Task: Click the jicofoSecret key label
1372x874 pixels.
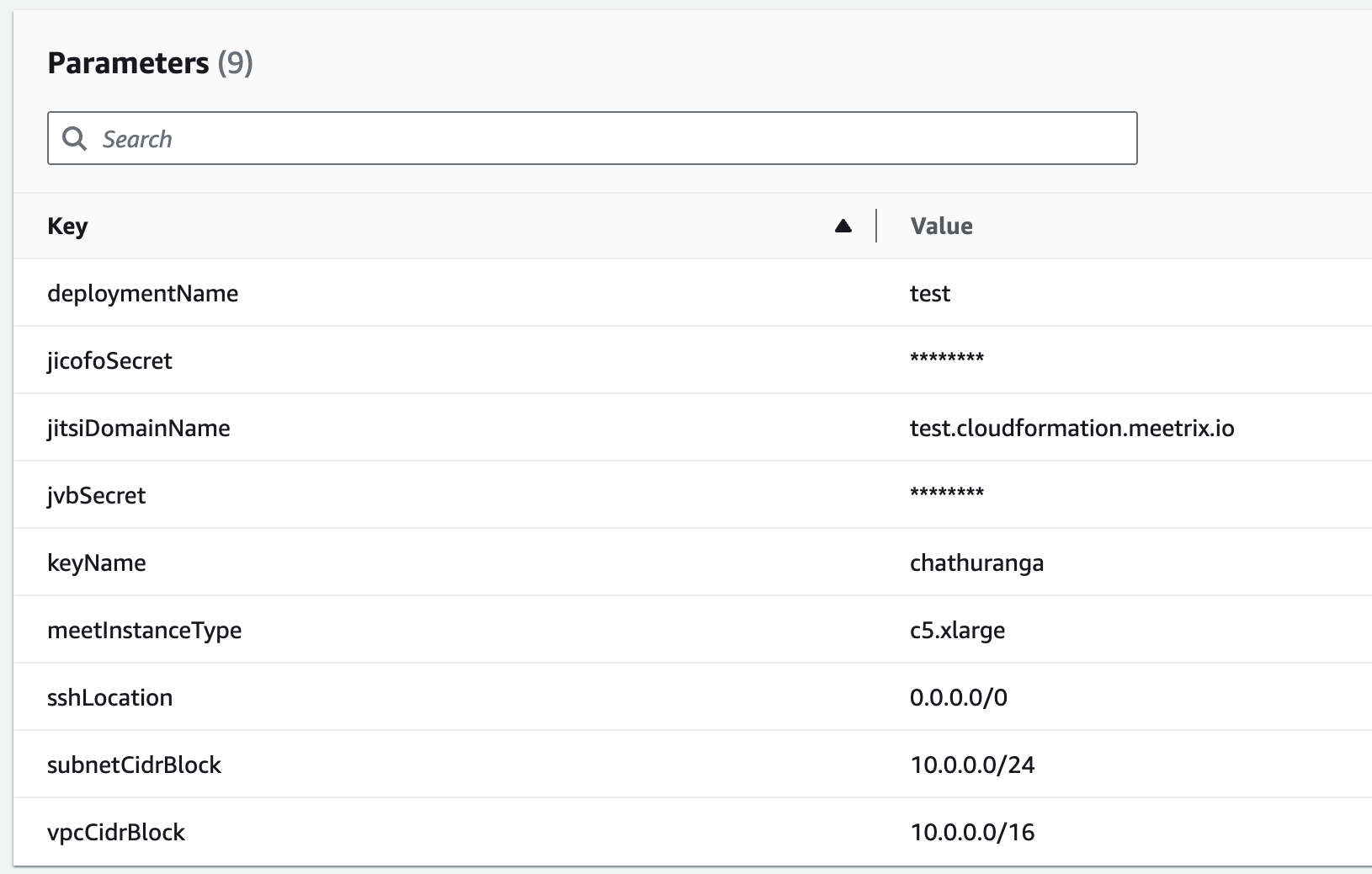Action: (109, 360)
